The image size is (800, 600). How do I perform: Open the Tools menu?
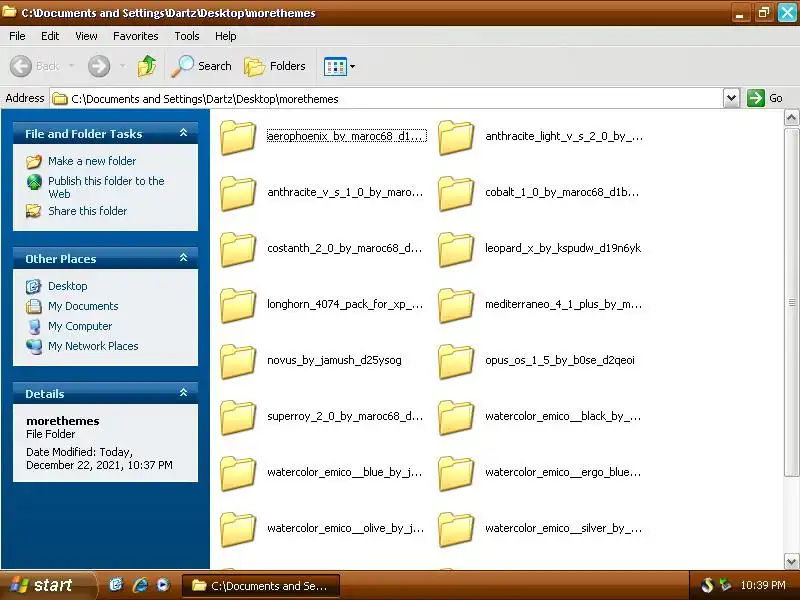[187, 36]
